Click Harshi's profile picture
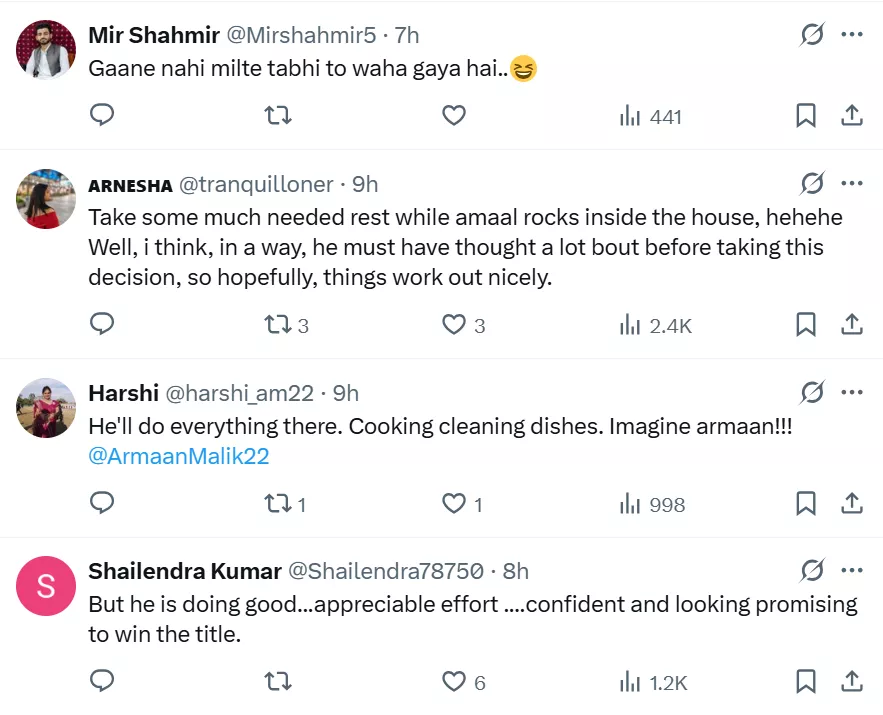The height and width of the screenshot is (715, 883). (x=46, y=407)
